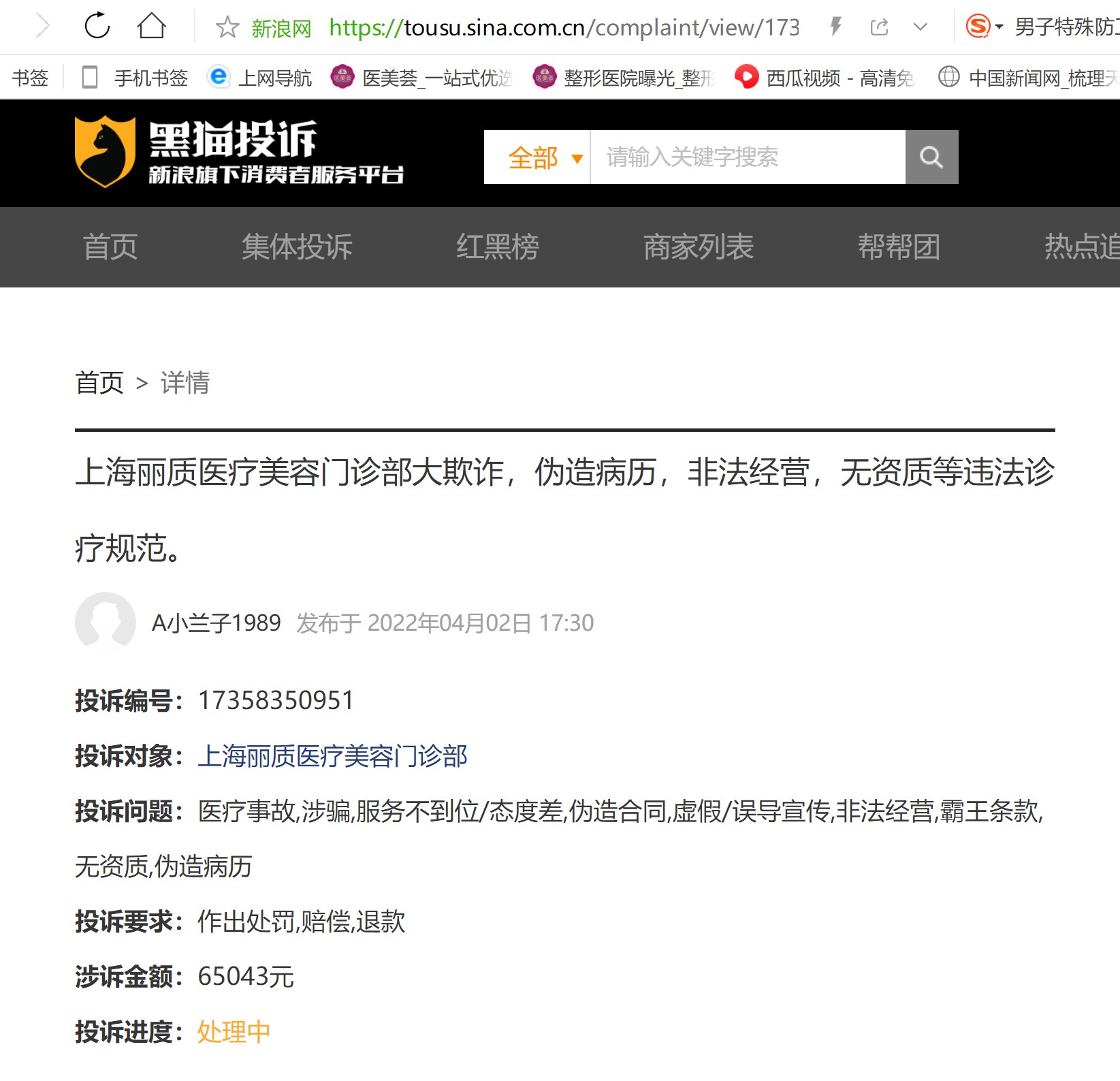This screenshot has height=1081, width=1120.
Task: Click the 西瓜视频 red play favicon
Action: pyautogui.click(x=746, y=76)
